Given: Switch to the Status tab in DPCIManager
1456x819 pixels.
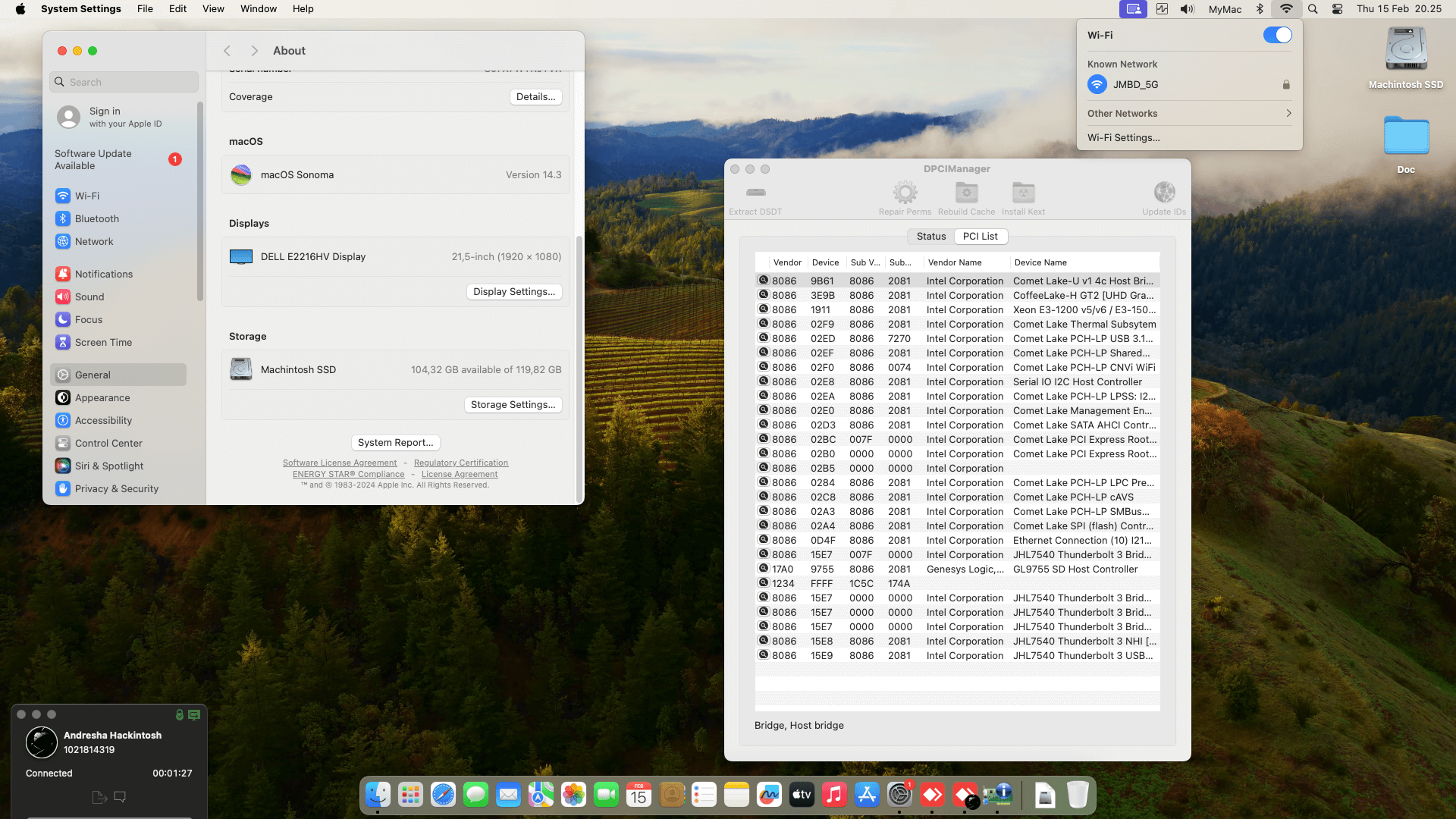Looking at the screenshot, I should [x=931, y=237].
